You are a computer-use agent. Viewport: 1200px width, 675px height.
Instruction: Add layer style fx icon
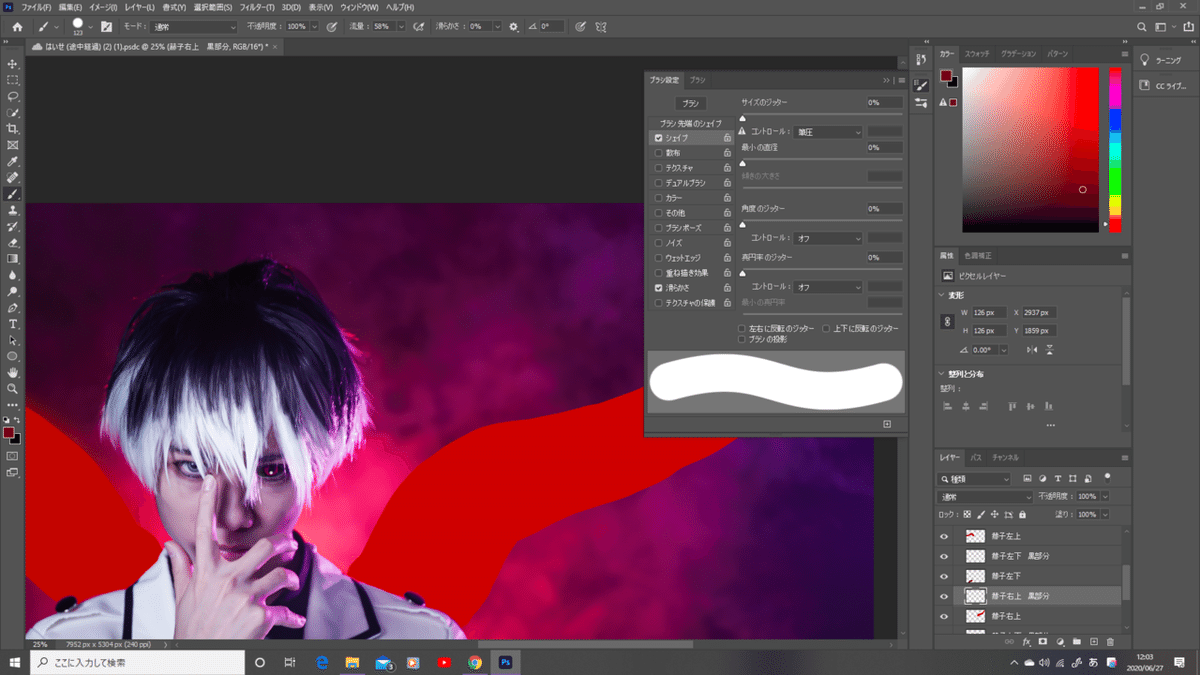[x=1026, y=641]
